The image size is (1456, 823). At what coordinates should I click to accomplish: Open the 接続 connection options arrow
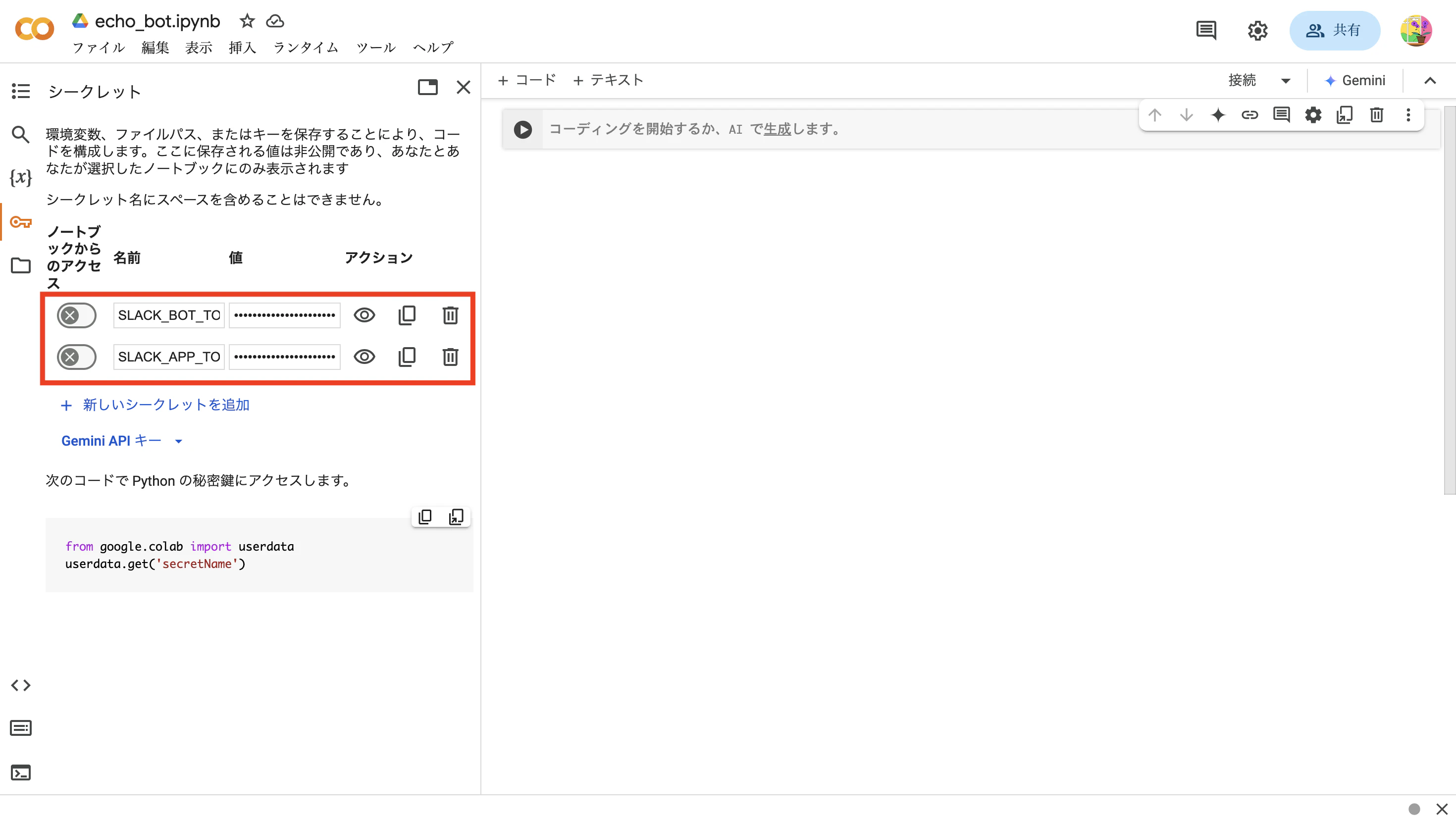pyautogui.click(x=1286, y=81)
